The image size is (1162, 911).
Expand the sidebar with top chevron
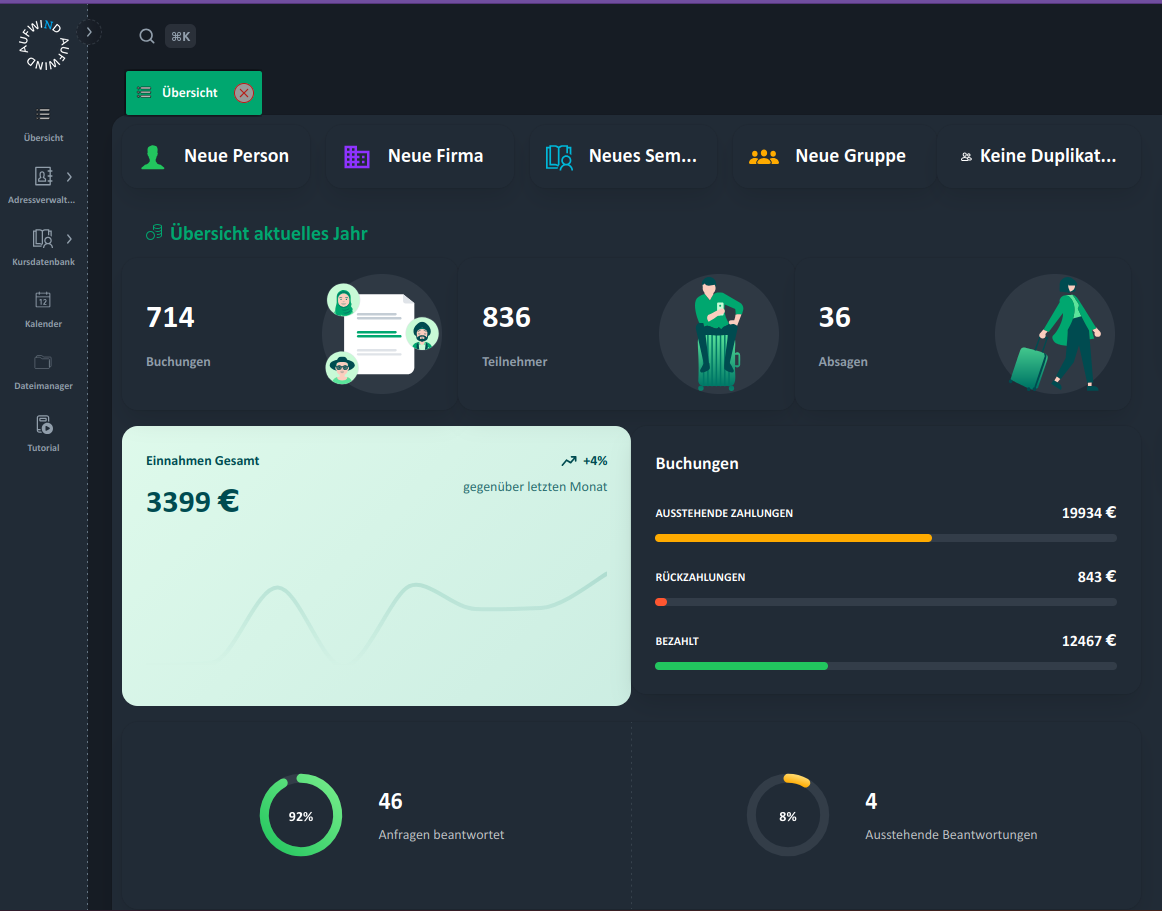89,32
